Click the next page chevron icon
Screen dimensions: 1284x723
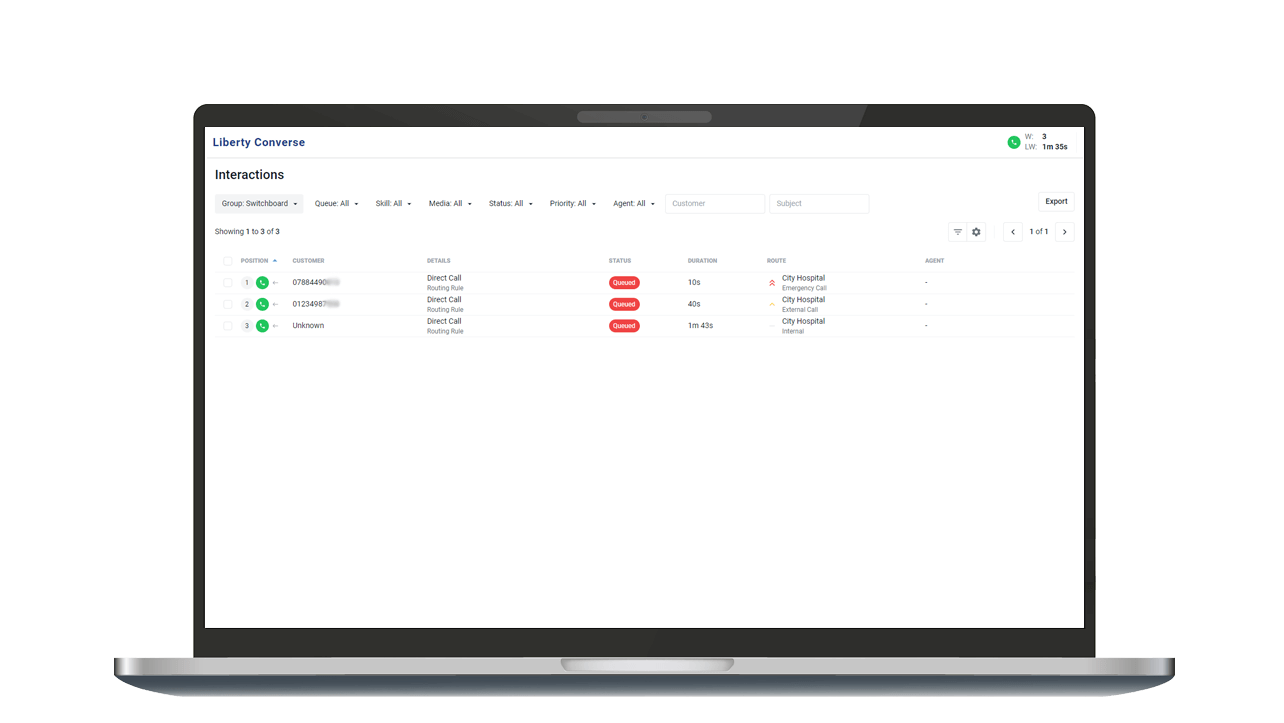(1064, 231)
